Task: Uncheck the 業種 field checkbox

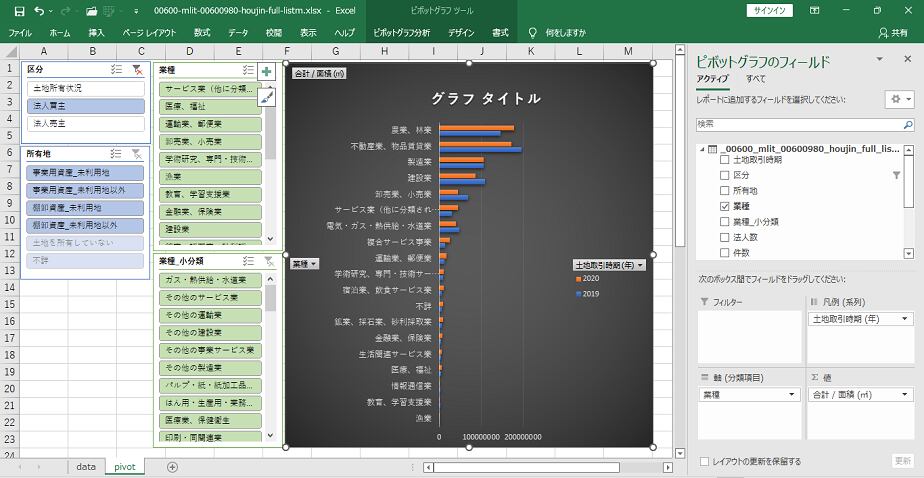Action: click(x=725, y=206)
